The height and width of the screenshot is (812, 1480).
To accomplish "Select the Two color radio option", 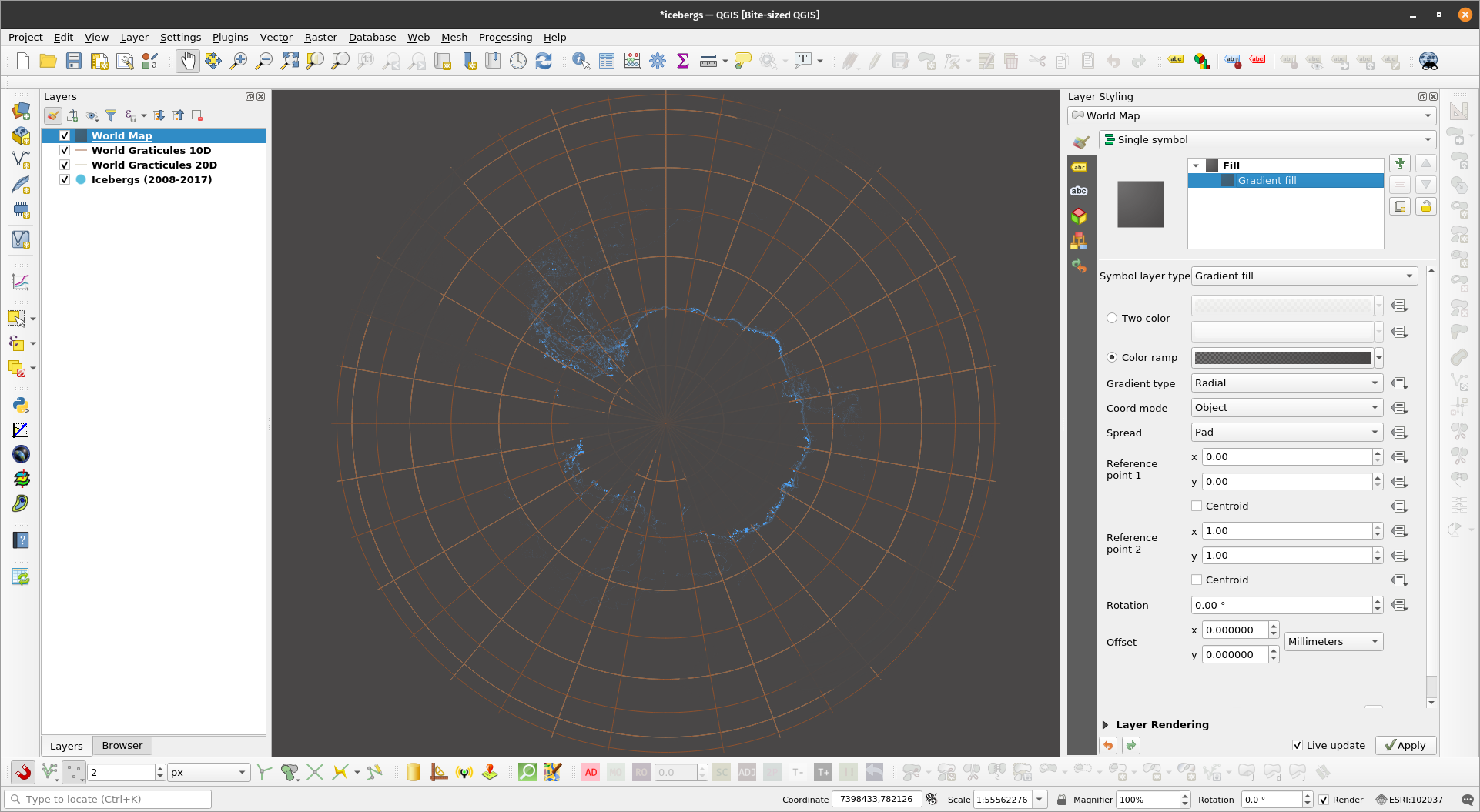I will point(1112,318).
